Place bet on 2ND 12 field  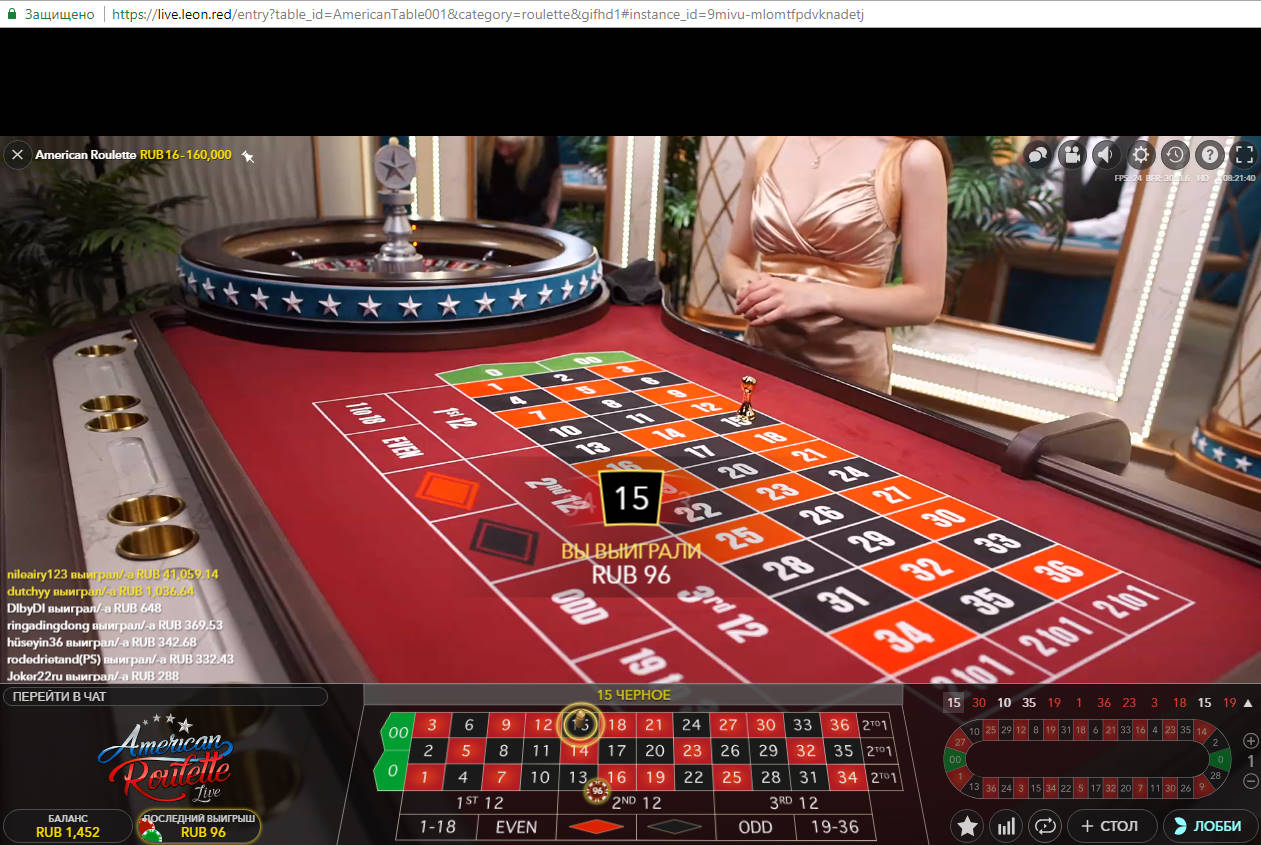coord(635,803)
